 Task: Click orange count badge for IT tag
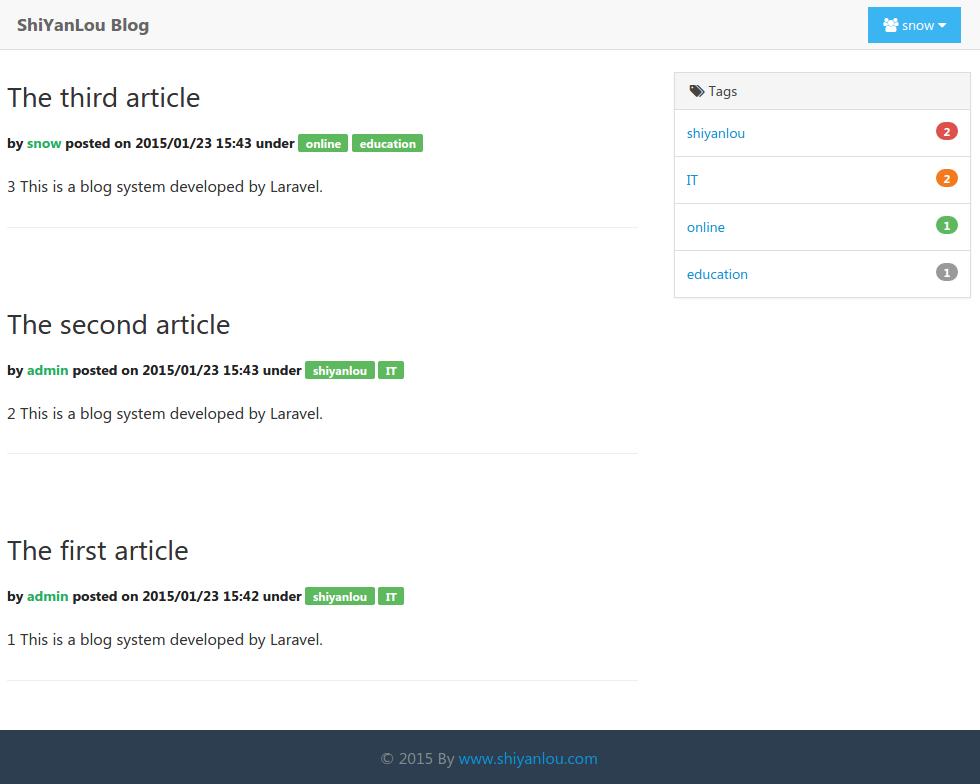pos(946,178)
